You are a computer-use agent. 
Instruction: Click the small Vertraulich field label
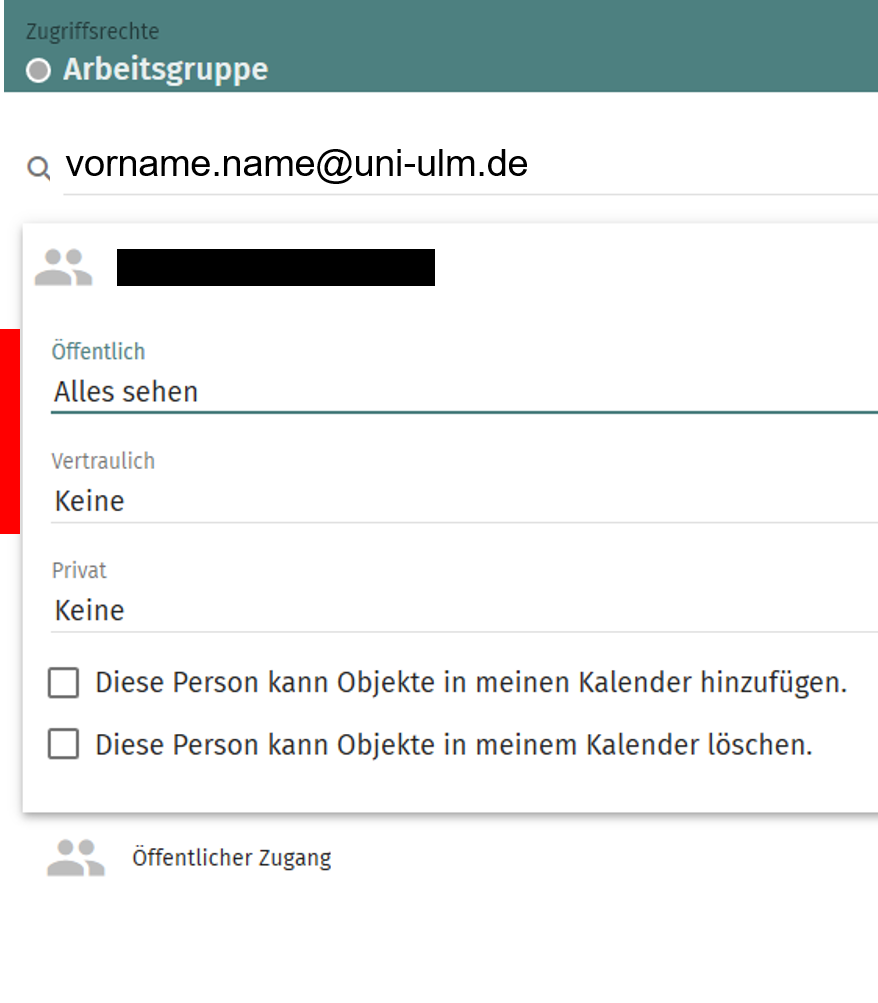point(103,461)
